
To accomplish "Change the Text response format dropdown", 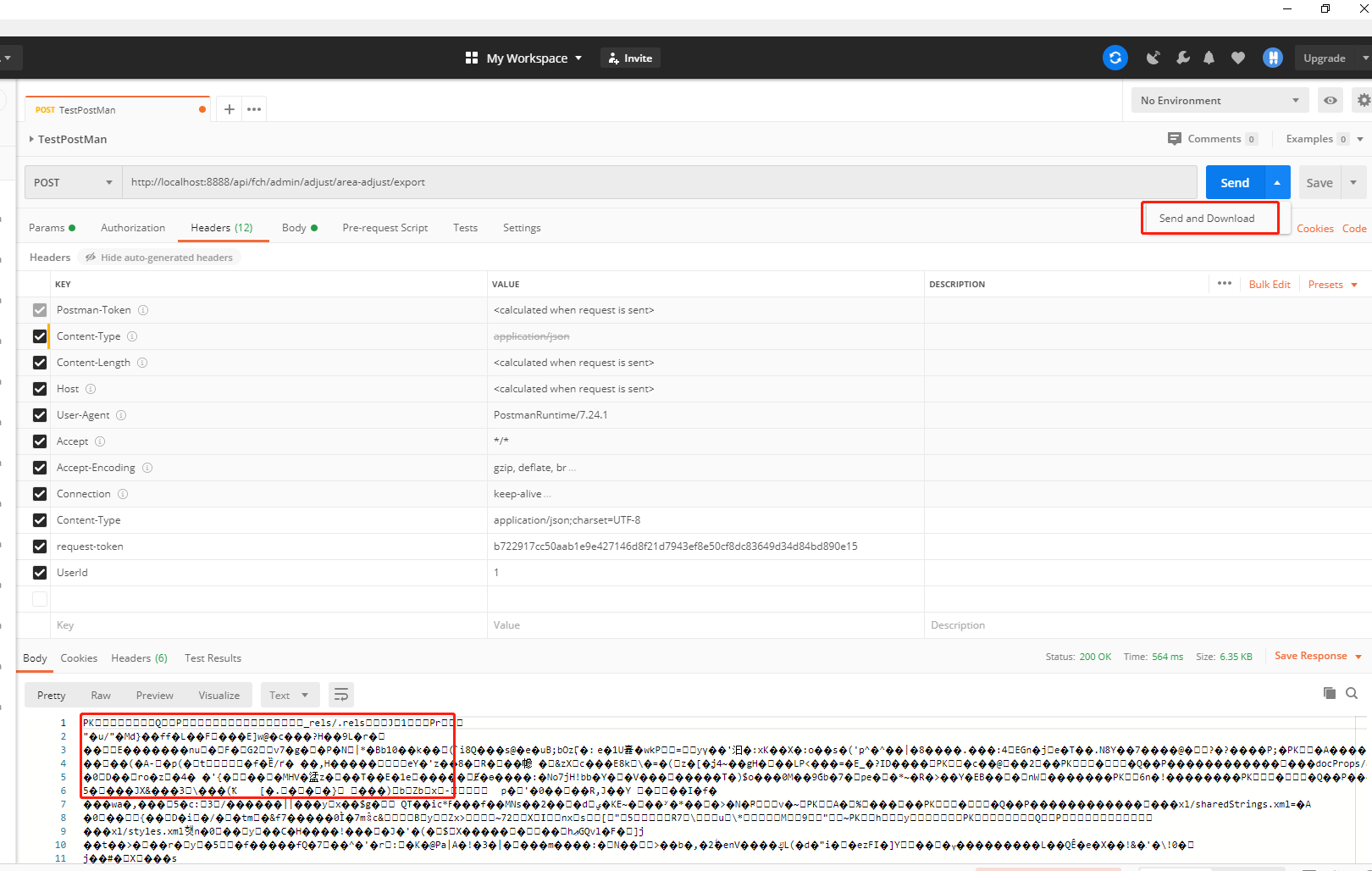I will coord(290,695).
